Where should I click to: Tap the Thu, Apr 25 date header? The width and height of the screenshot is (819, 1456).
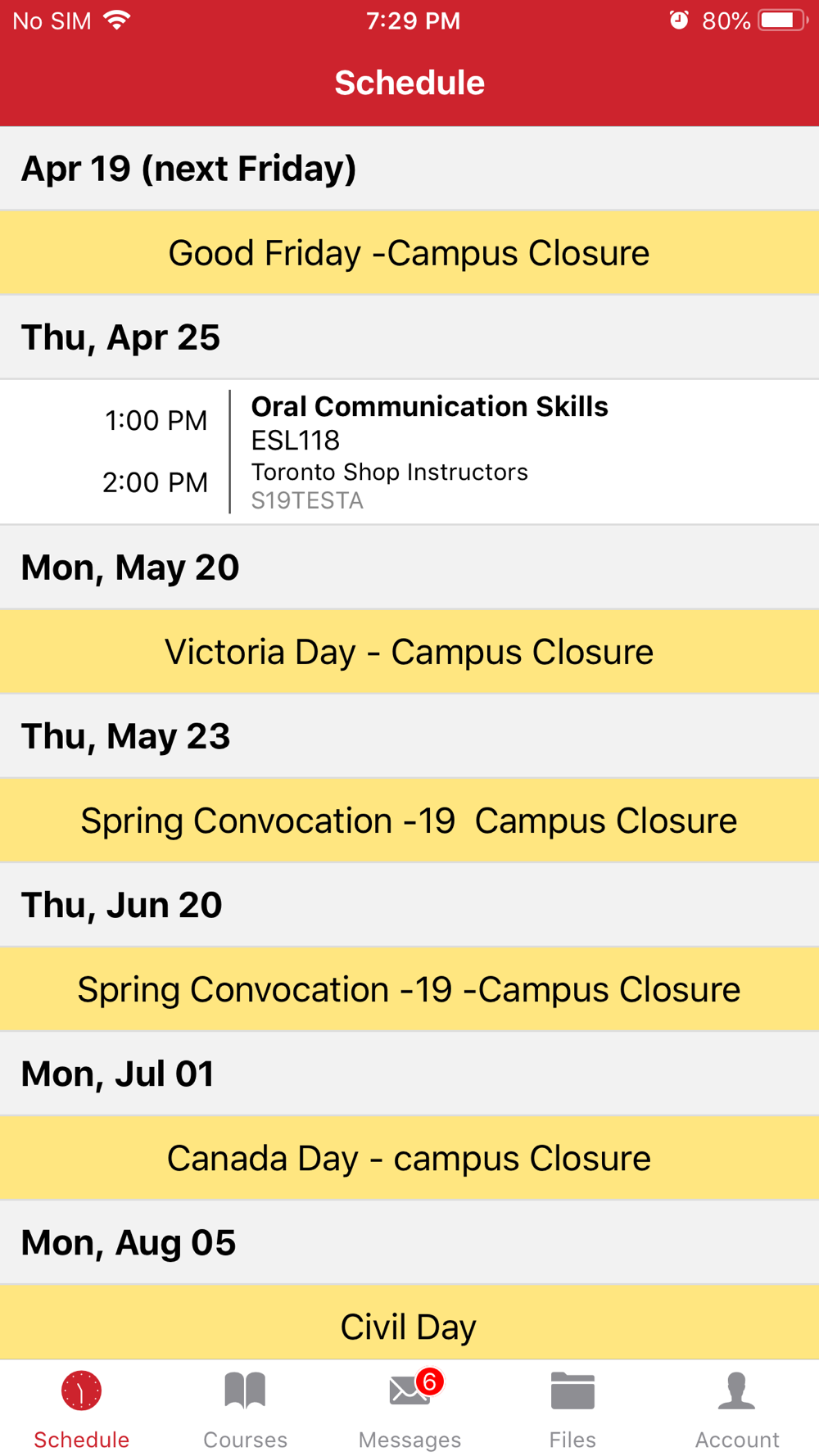(x=409, y=337)
